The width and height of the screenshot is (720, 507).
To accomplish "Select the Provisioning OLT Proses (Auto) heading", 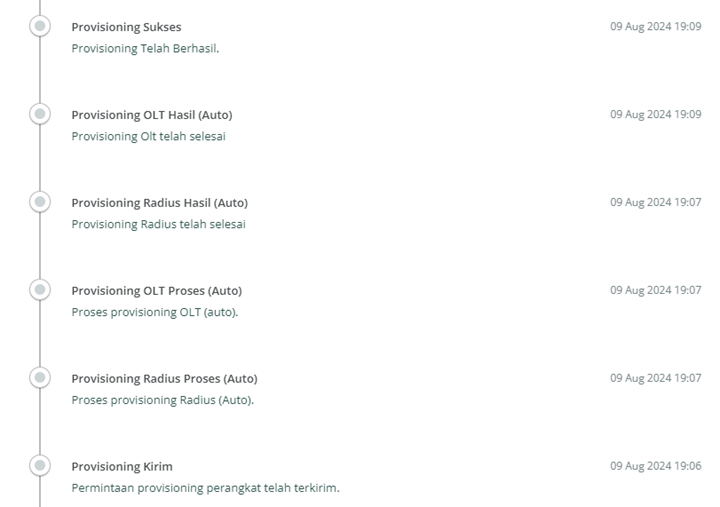I will (157, 291).
